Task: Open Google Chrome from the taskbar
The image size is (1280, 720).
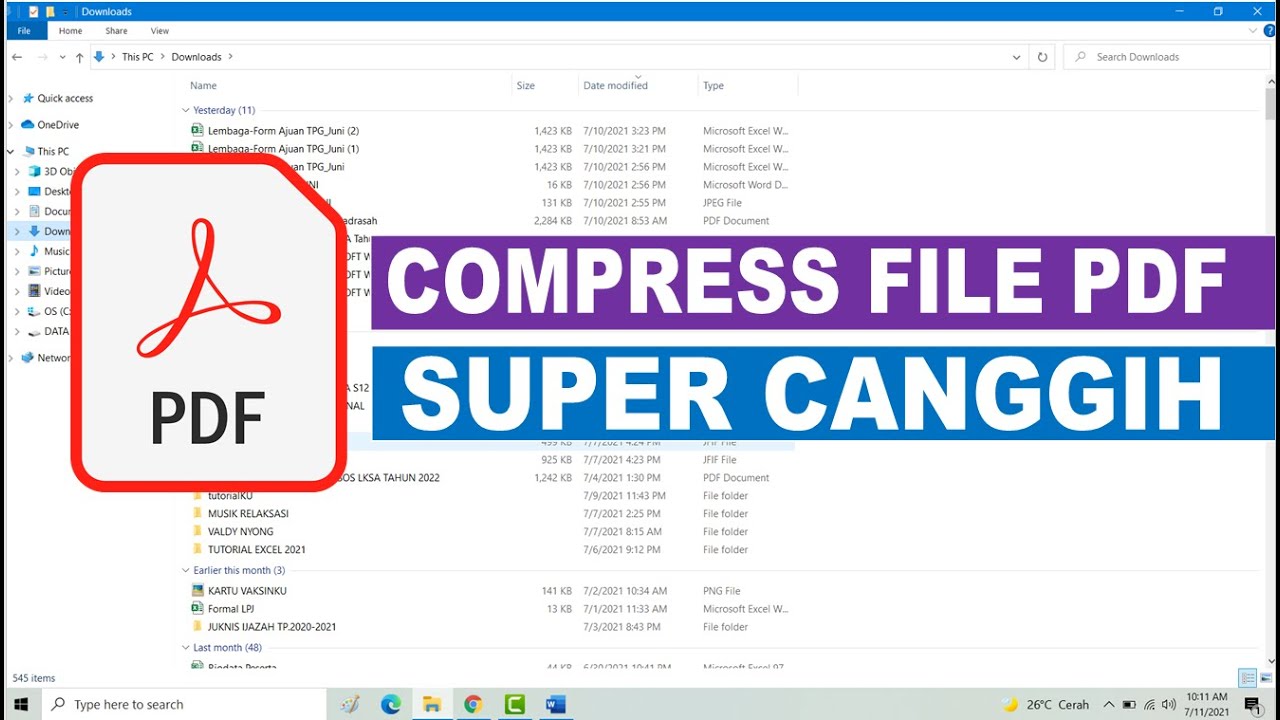Action: coord(473,704)
